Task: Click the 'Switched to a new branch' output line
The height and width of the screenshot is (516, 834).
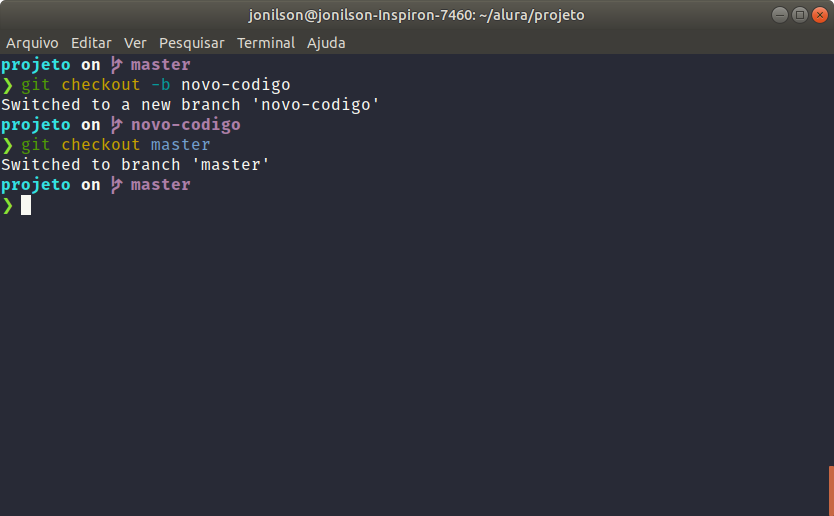Action: click(190, 105)
